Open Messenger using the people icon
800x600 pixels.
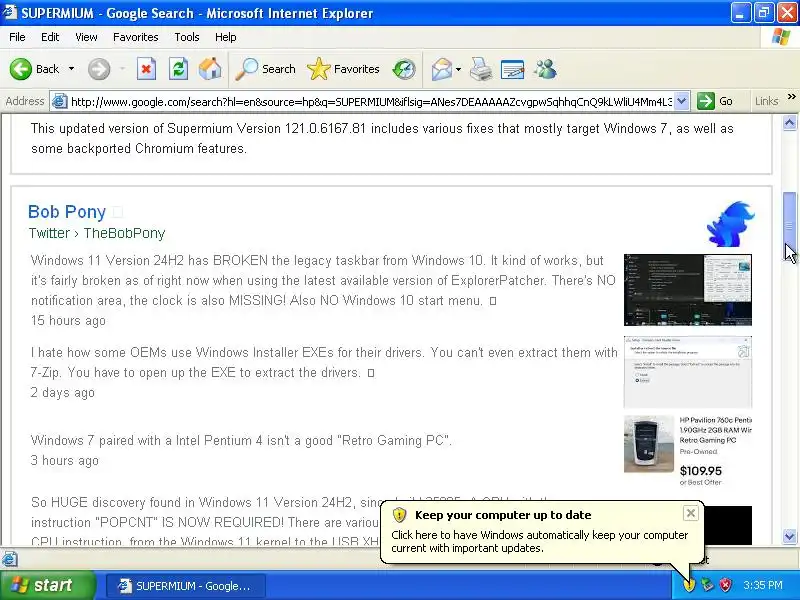point(545,69)
